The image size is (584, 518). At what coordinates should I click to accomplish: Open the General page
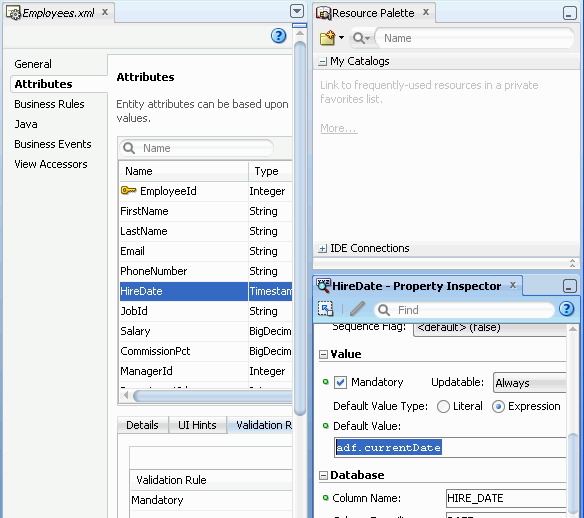(x=33, y=64)
